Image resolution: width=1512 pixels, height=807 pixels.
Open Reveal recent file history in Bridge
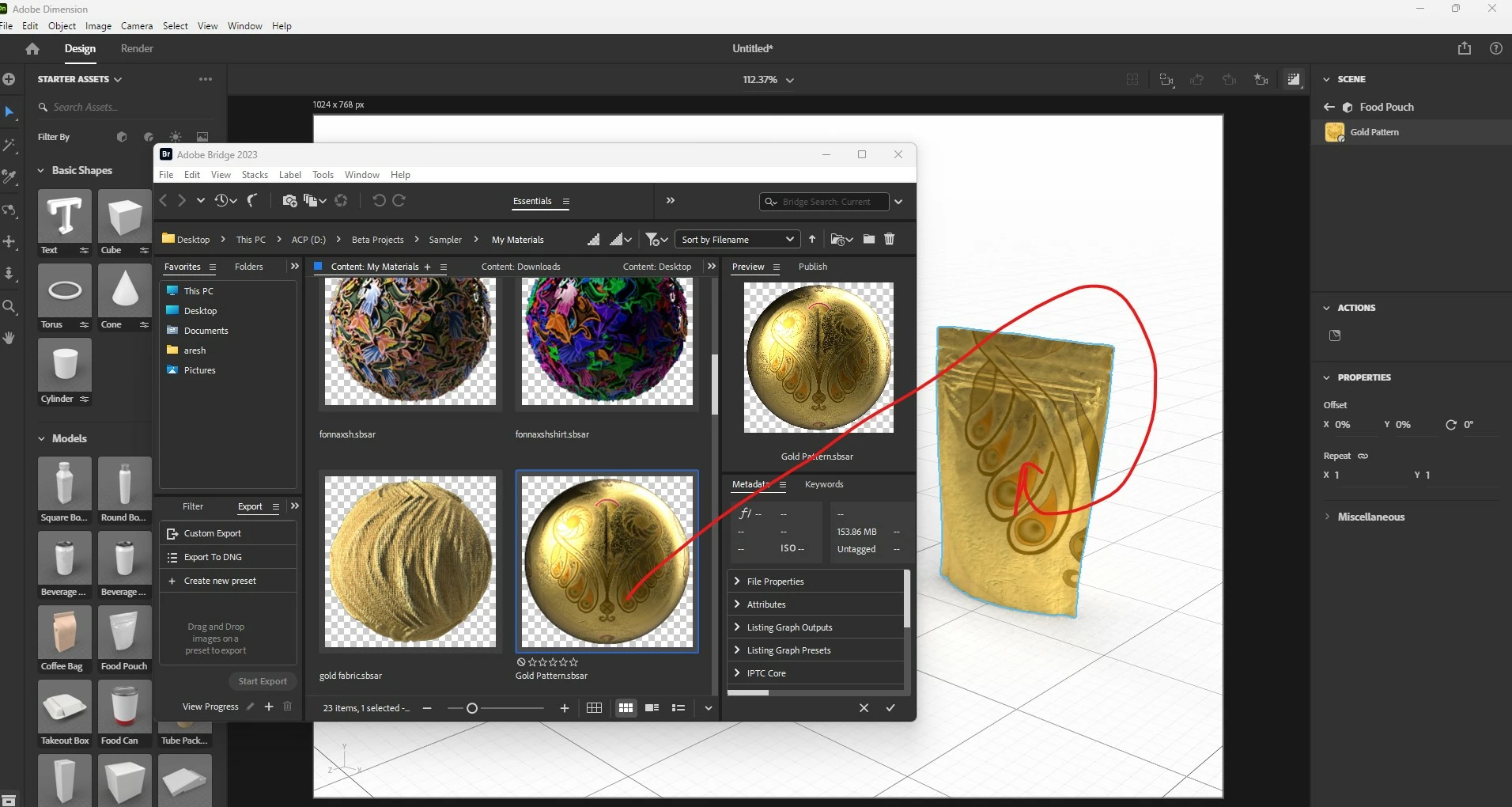225,201
